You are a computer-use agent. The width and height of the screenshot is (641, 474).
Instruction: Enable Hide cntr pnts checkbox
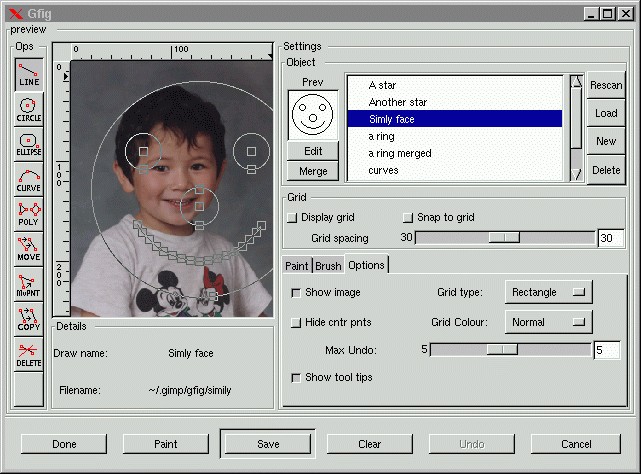pyautogui.click(x=295, y=323)
